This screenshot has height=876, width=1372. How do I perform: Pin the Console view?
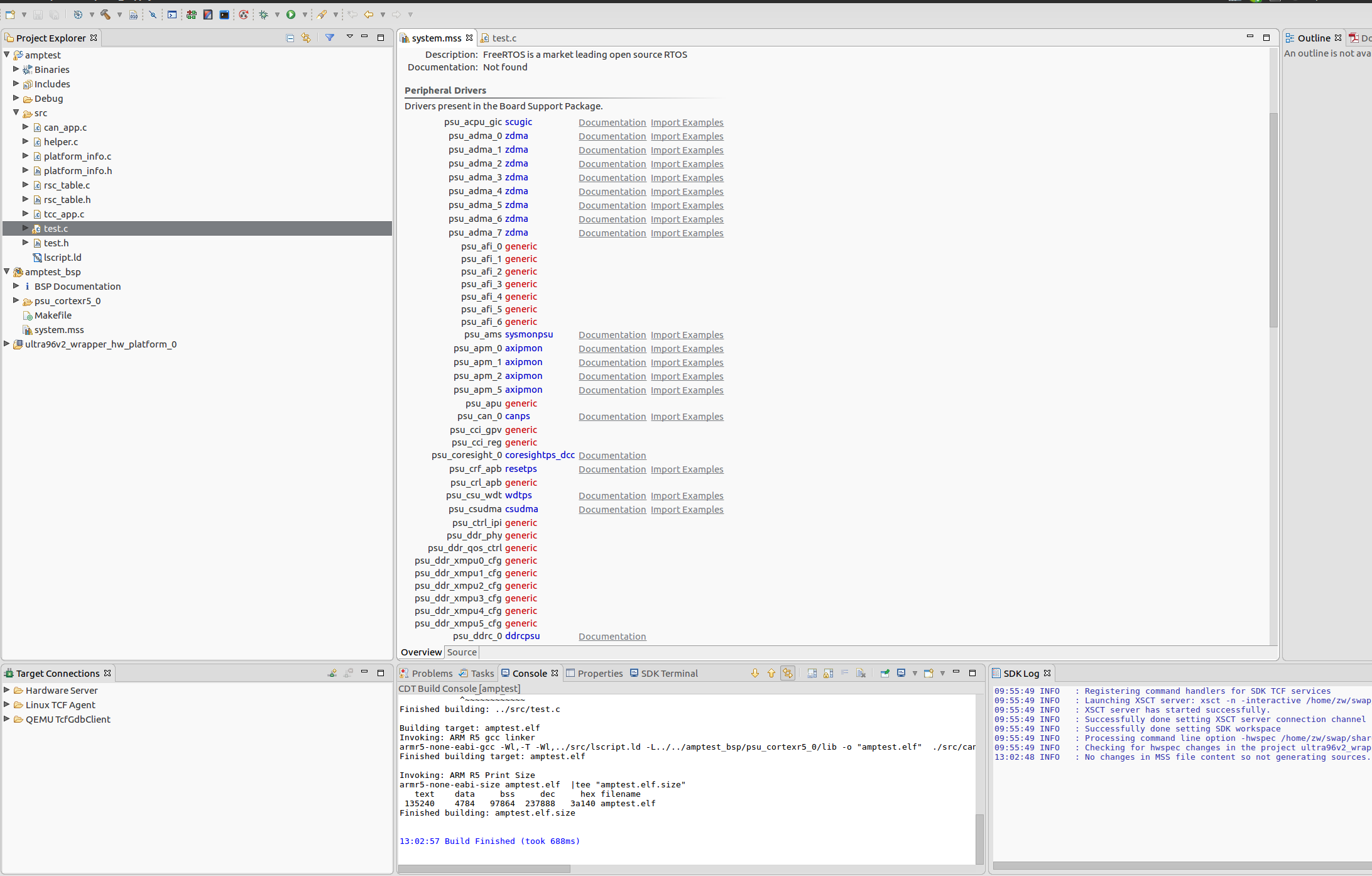pos(885,673)
